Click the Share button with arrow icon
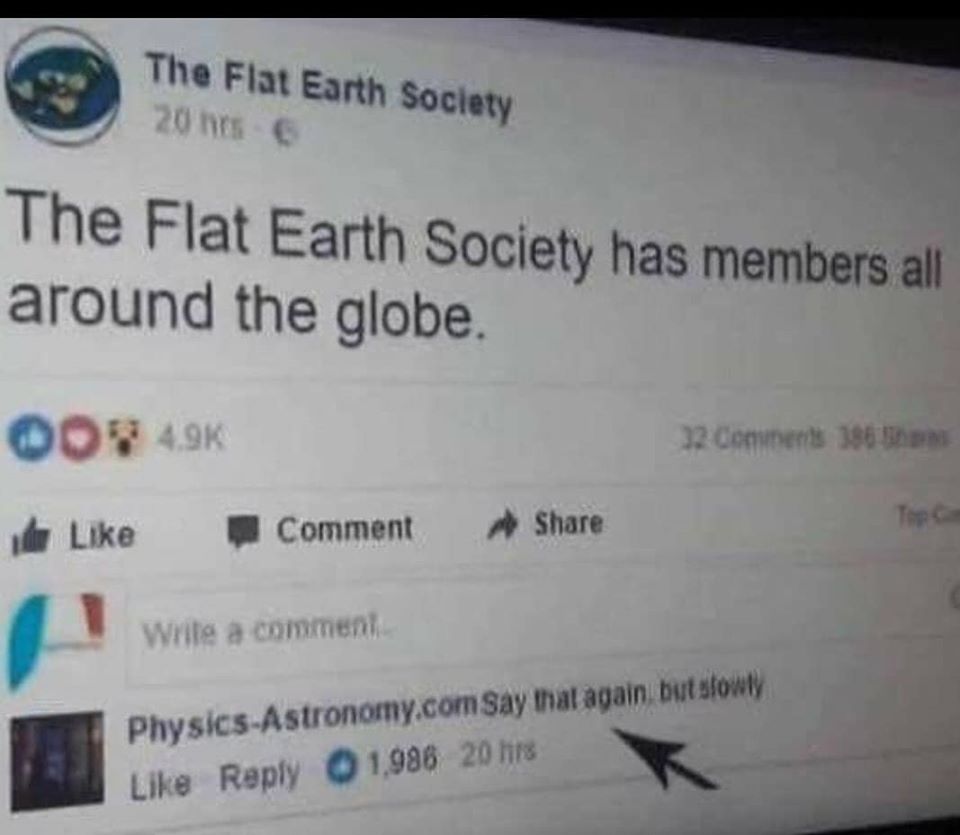 click(x=545, y=524)
